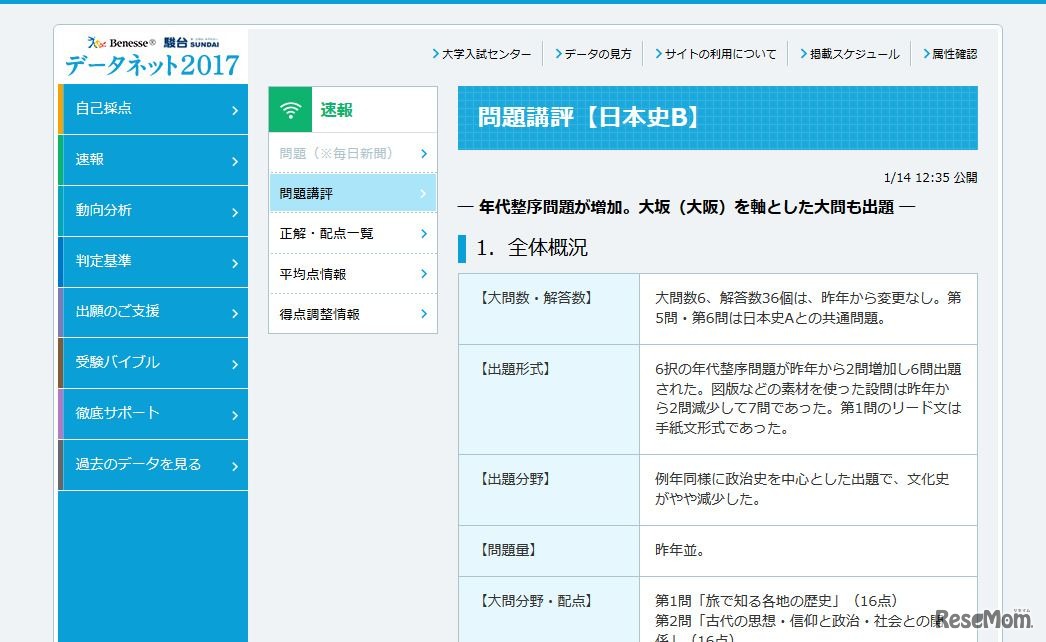Expand 平均点情報 via its chevron

(424, 273)
